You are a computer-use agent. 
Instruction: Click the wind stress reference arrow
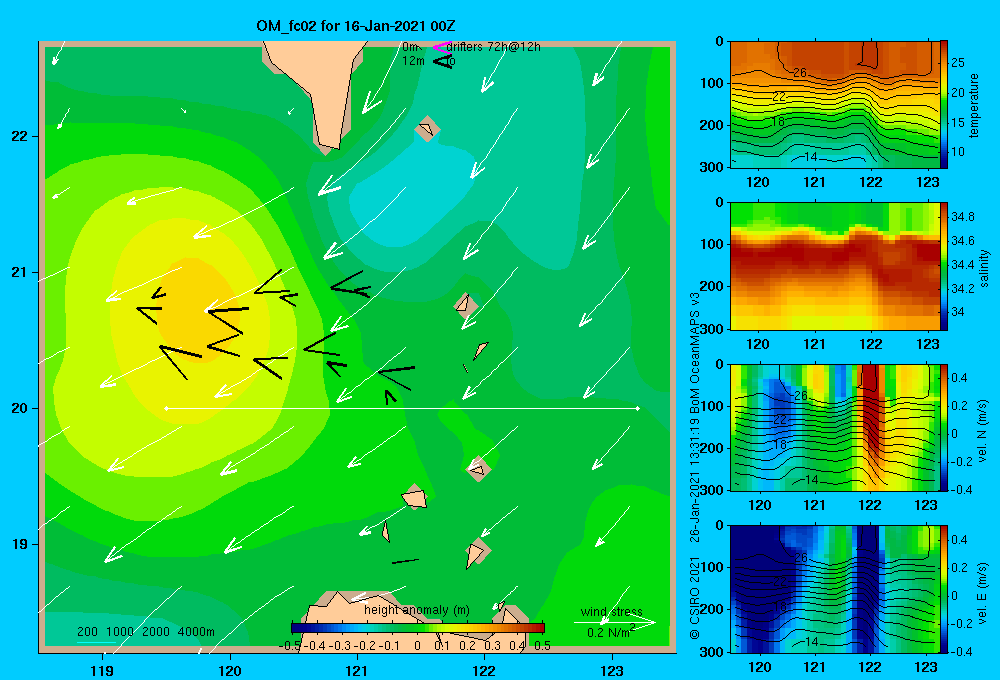tap(615, 623)
